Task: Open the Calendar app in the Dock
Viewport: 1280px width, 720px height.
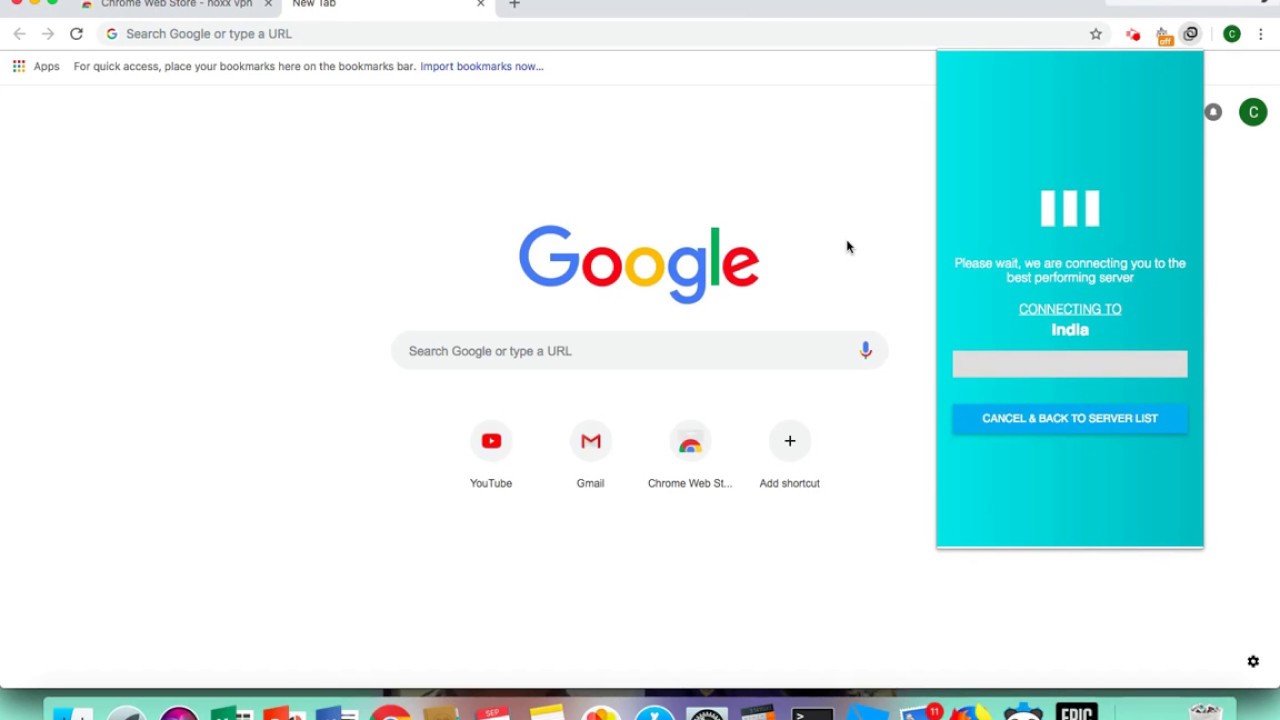Action: coord(493,713)
